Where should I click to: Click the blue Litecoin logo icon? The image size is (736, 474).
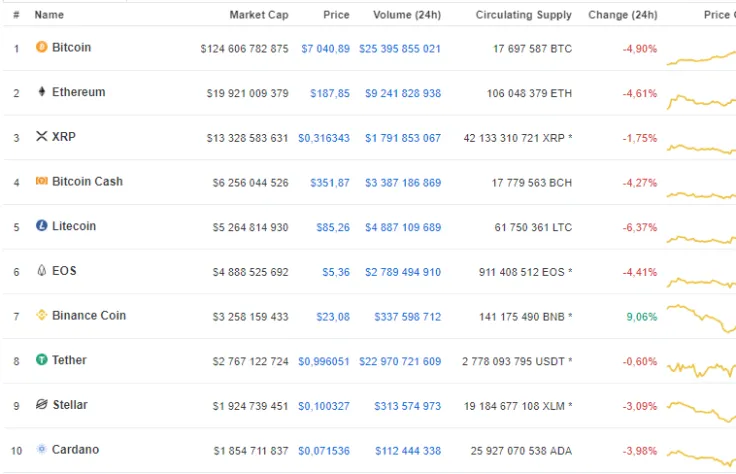tap(42, 226)
